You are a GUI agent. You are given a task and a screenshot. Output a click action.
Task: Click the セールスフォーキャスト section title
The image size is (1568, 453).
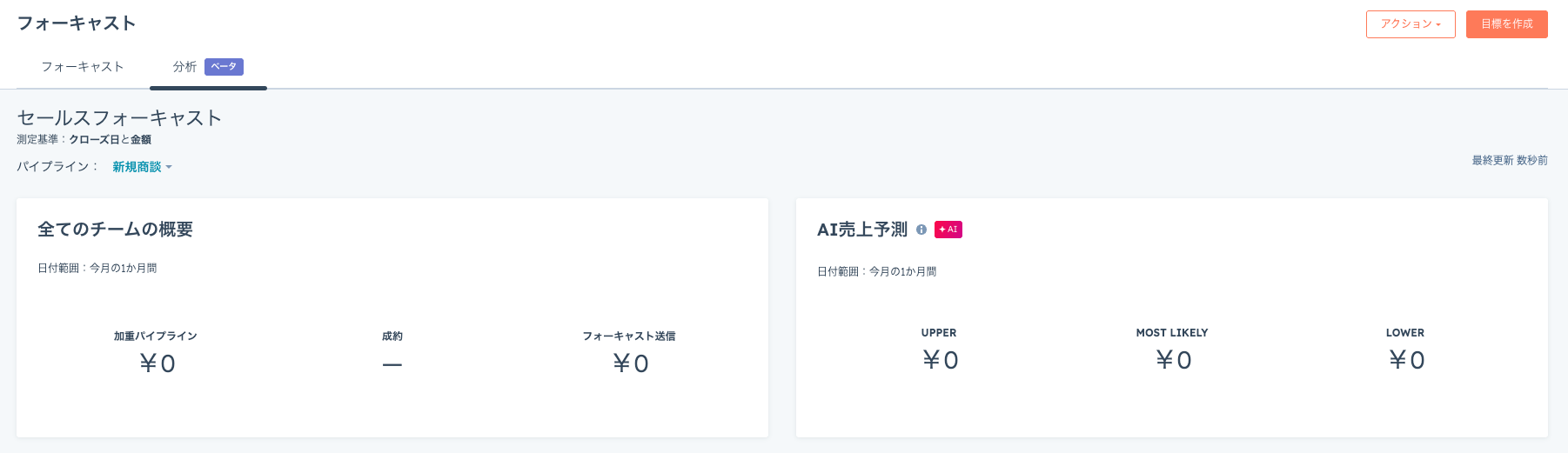tap(119, 118)
